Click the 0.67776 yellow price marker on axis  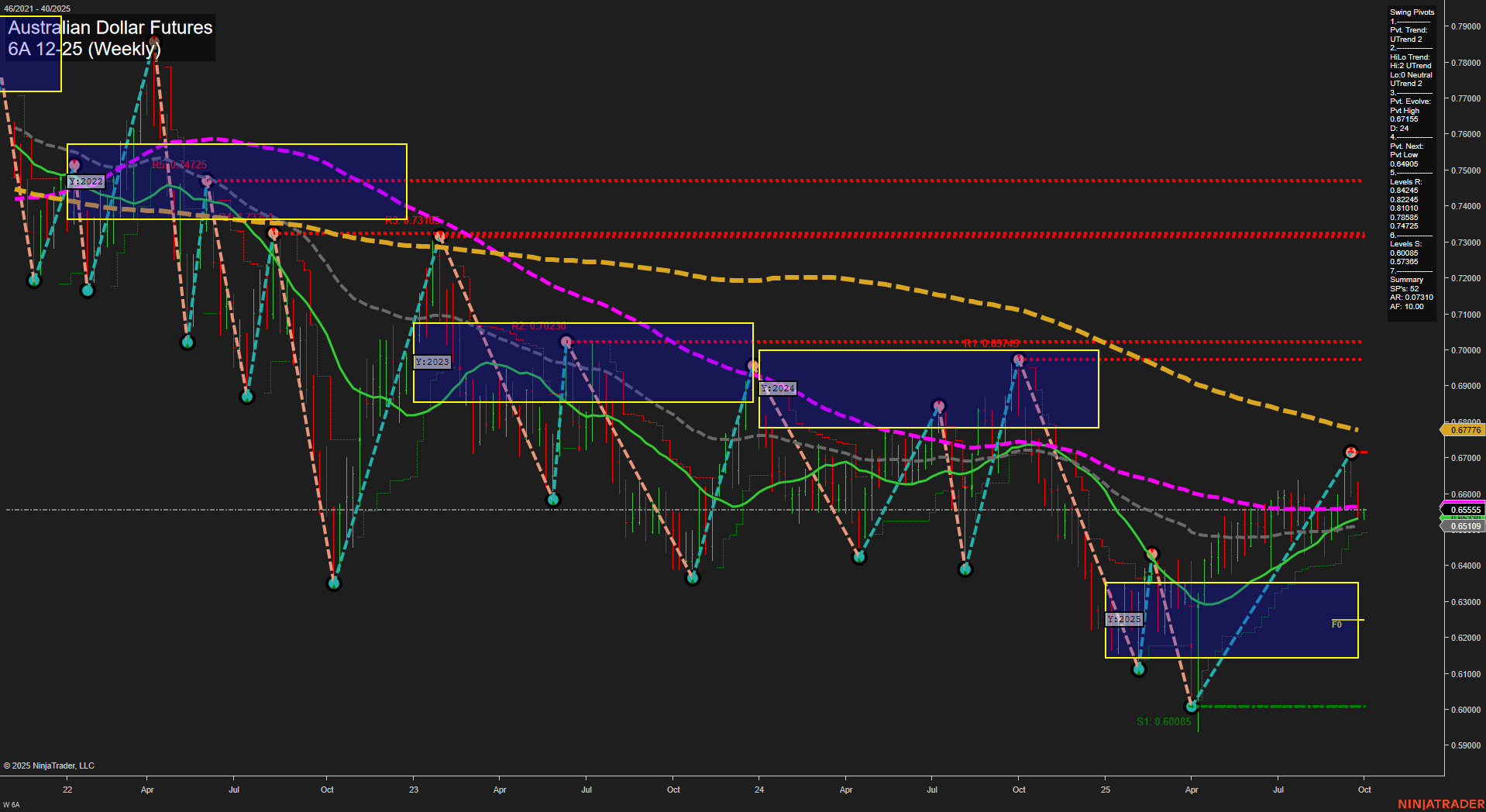pyautogui.click(x=1464, y=430)
